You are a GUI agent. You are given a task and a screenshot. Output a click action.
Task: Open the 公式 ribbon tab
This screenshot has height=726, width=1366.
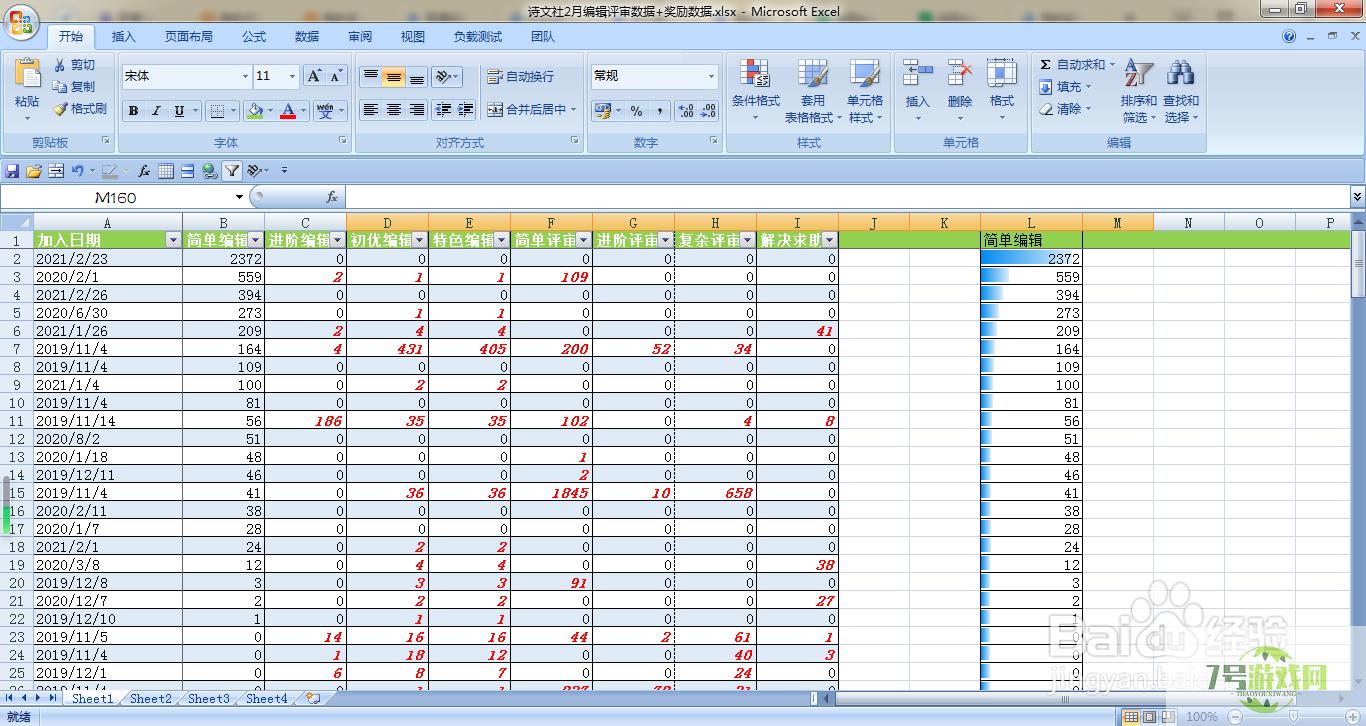click(x=254, y=36)
